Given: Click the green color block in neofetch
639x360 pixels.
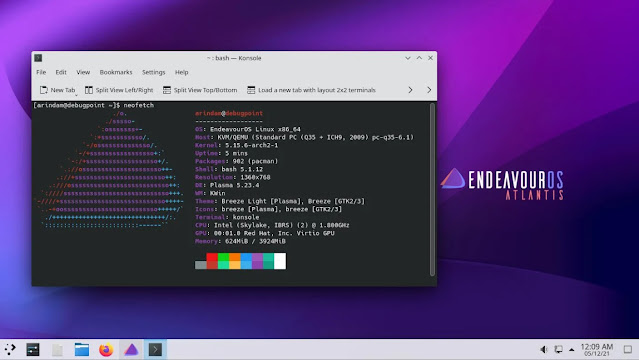Looking at the screenshot, I should (x=223, y=261).
